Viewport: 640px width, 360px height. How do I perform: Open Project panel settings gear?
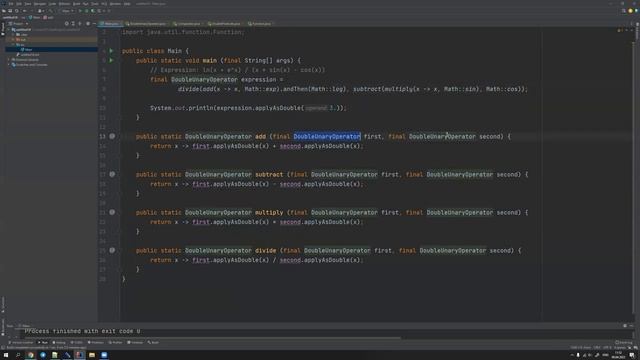88,24
